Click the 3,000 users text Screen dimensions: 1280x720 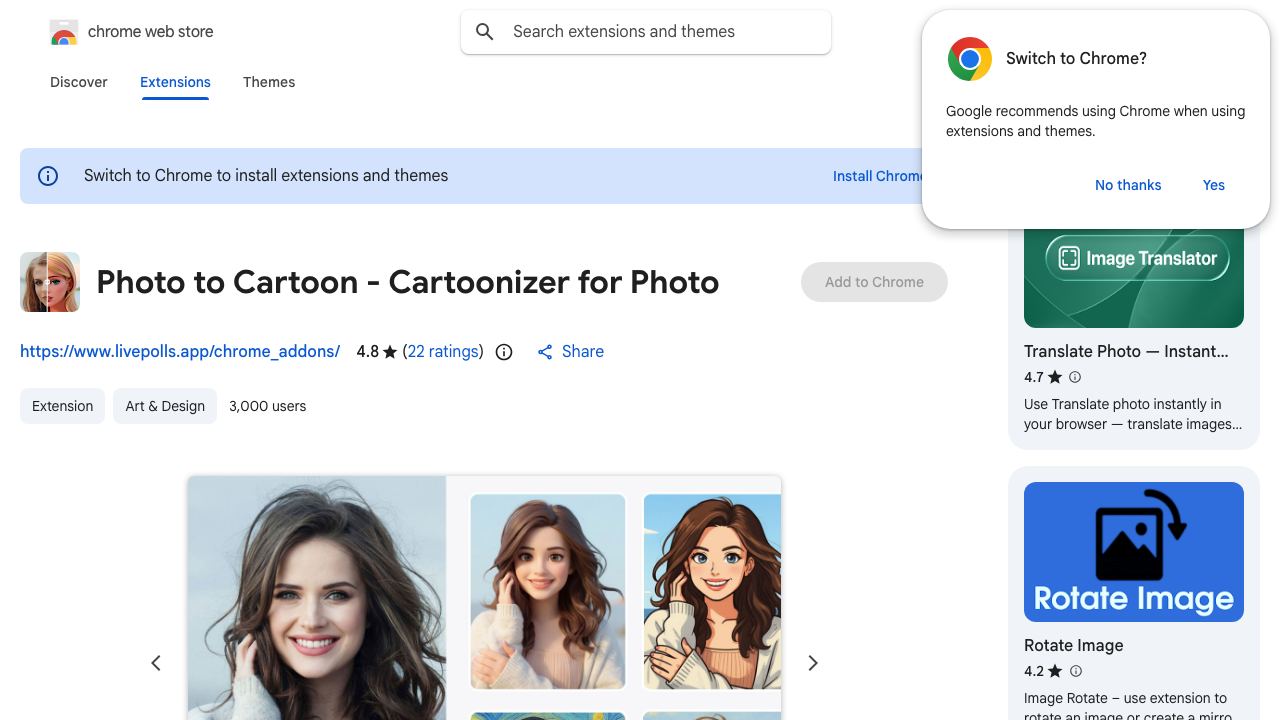(268, 406)
